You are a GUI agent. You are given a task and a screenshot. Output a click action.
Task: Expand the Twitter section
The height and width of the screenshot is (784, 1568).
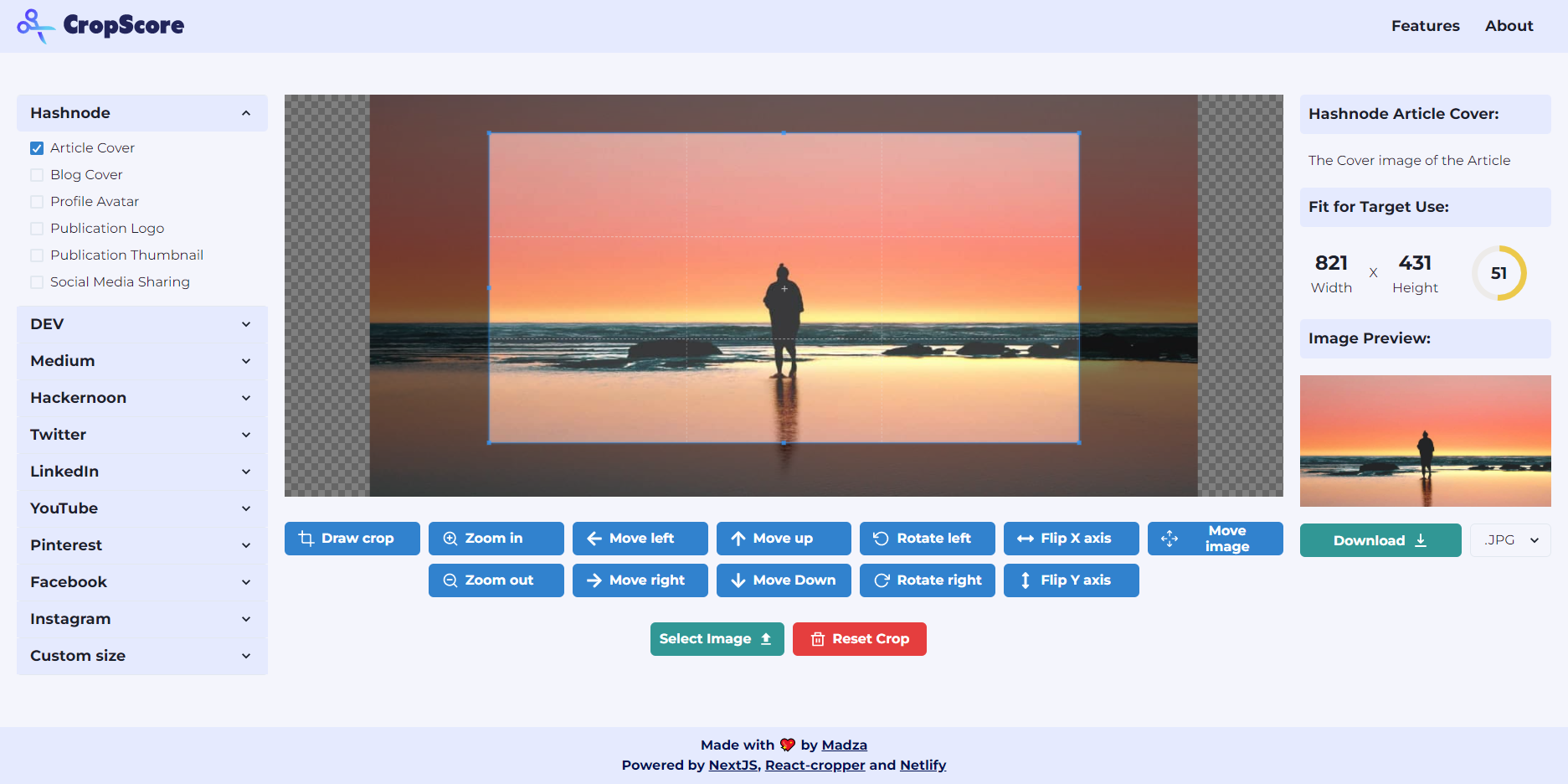tap(141, 435)
